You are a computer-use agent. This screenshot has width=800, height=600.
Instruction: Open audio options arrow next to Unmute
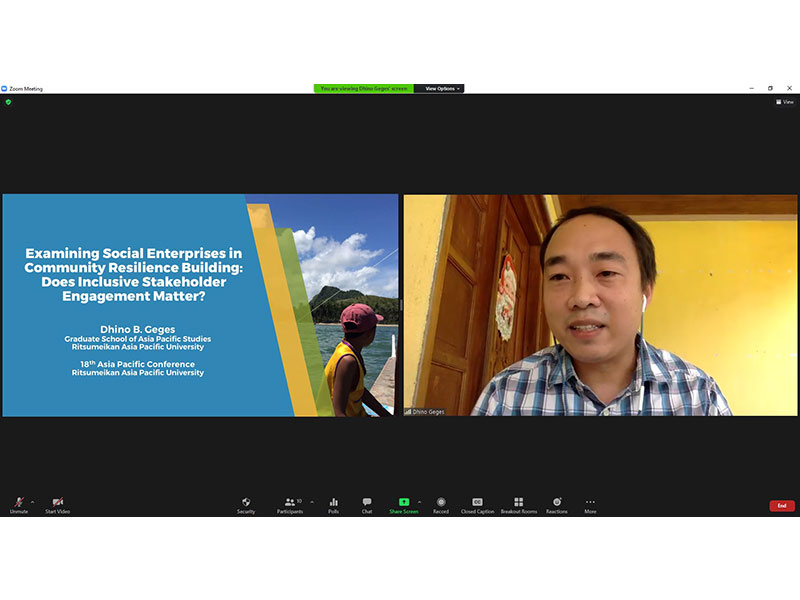(x=32, y=501)
